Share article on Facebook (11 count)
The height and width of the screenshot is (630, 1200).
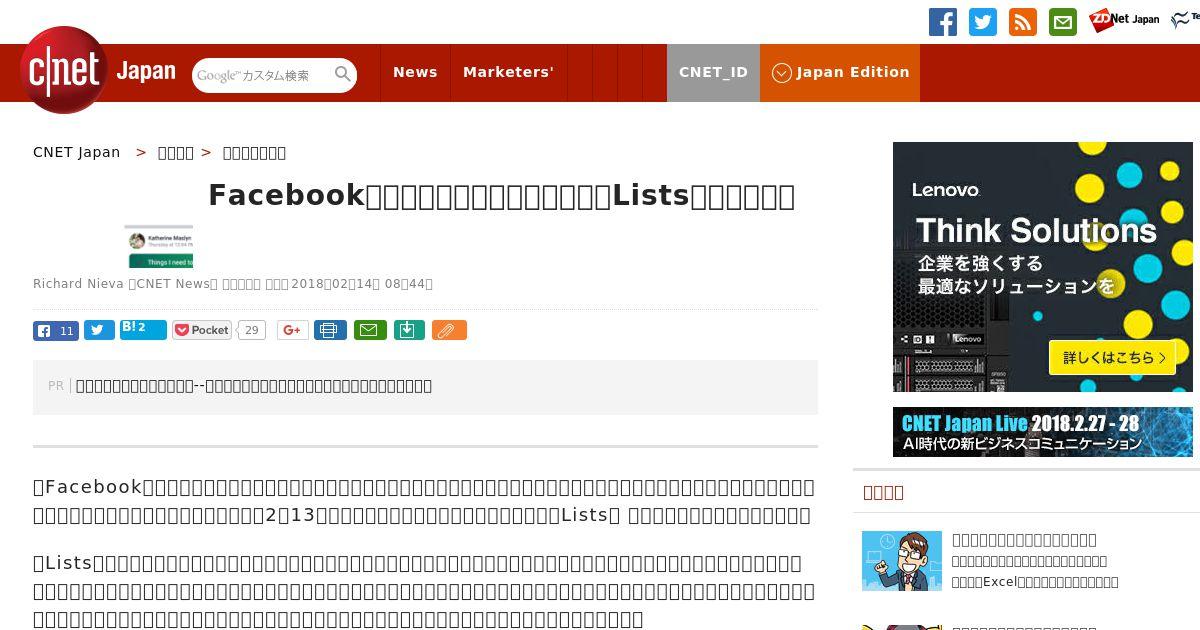(x=56, y=330)
